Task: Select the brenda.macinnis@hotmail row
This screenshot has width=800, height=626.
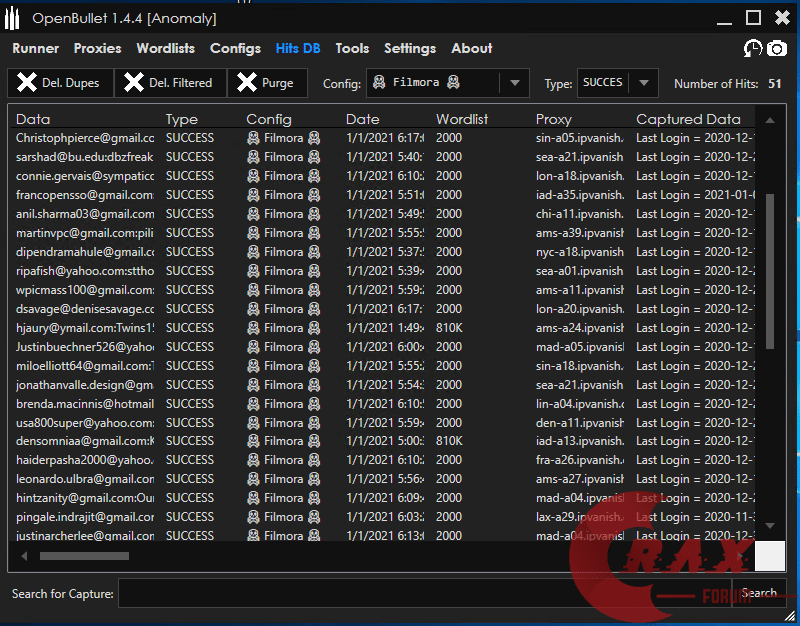Action: click(x=383, y=404)
